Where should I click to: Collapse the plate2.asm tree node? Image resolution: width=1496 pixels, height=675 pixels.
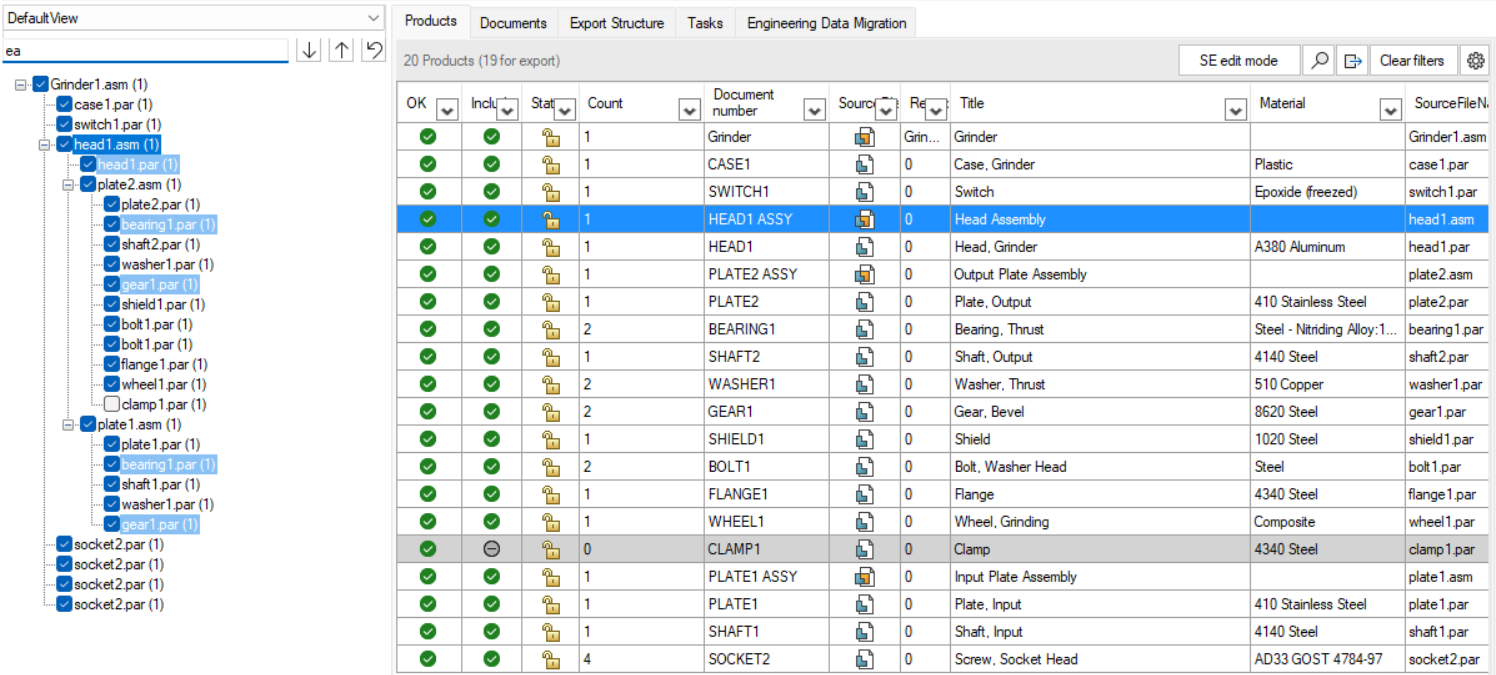click(69, 185)
